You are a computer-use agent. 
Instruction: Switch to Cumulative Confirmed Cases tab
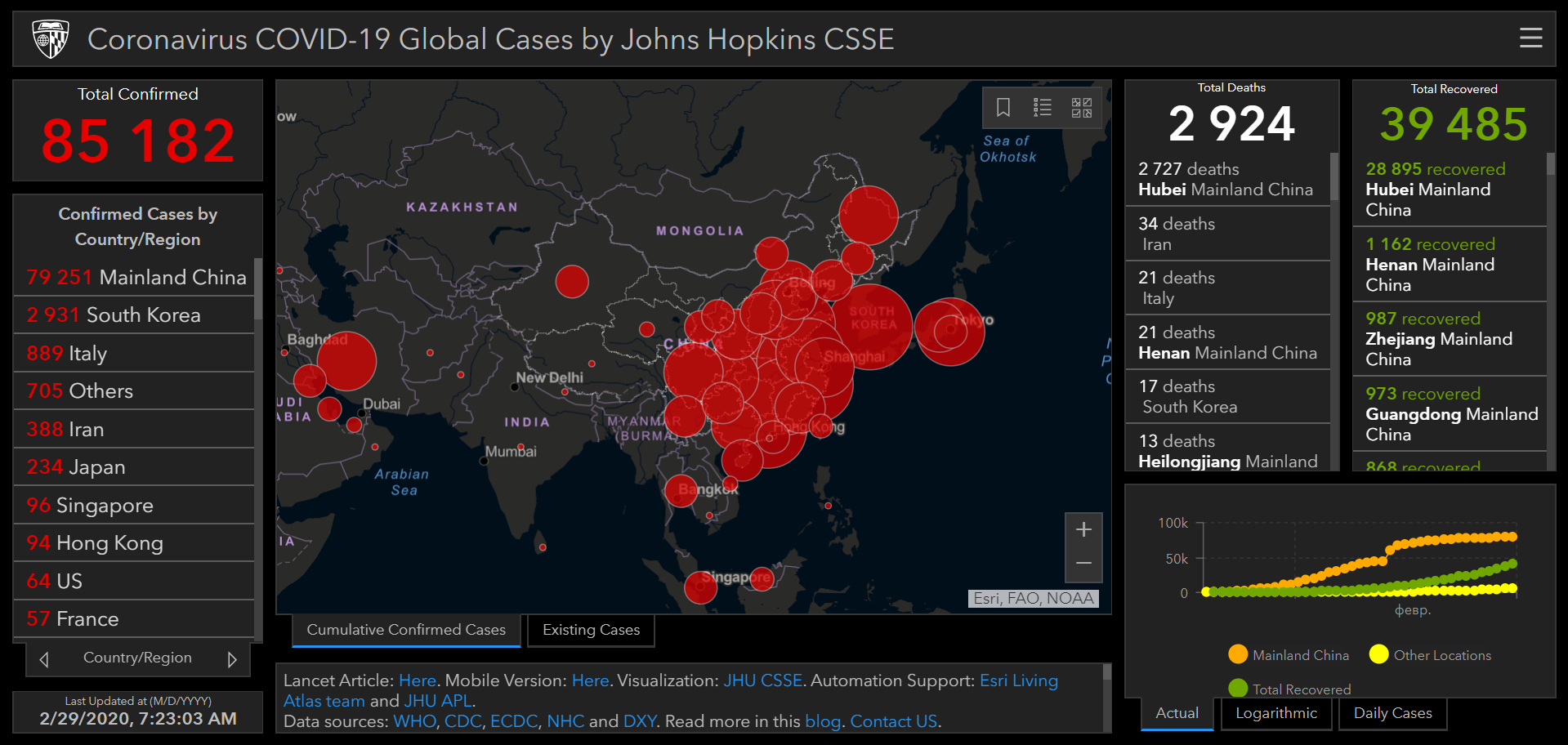tap(406, 630)
